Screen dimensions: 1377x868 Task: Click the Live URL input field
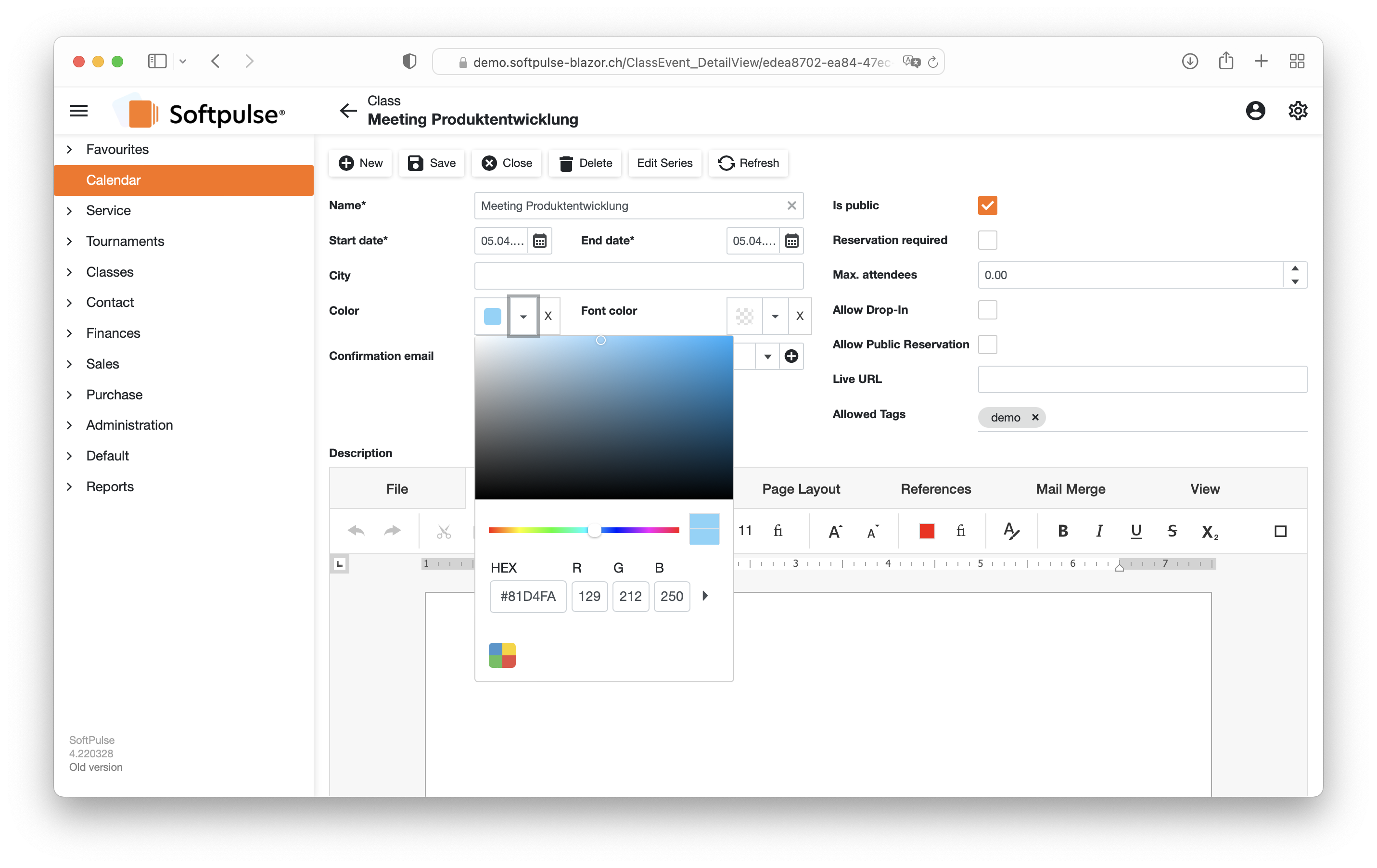1142,379
